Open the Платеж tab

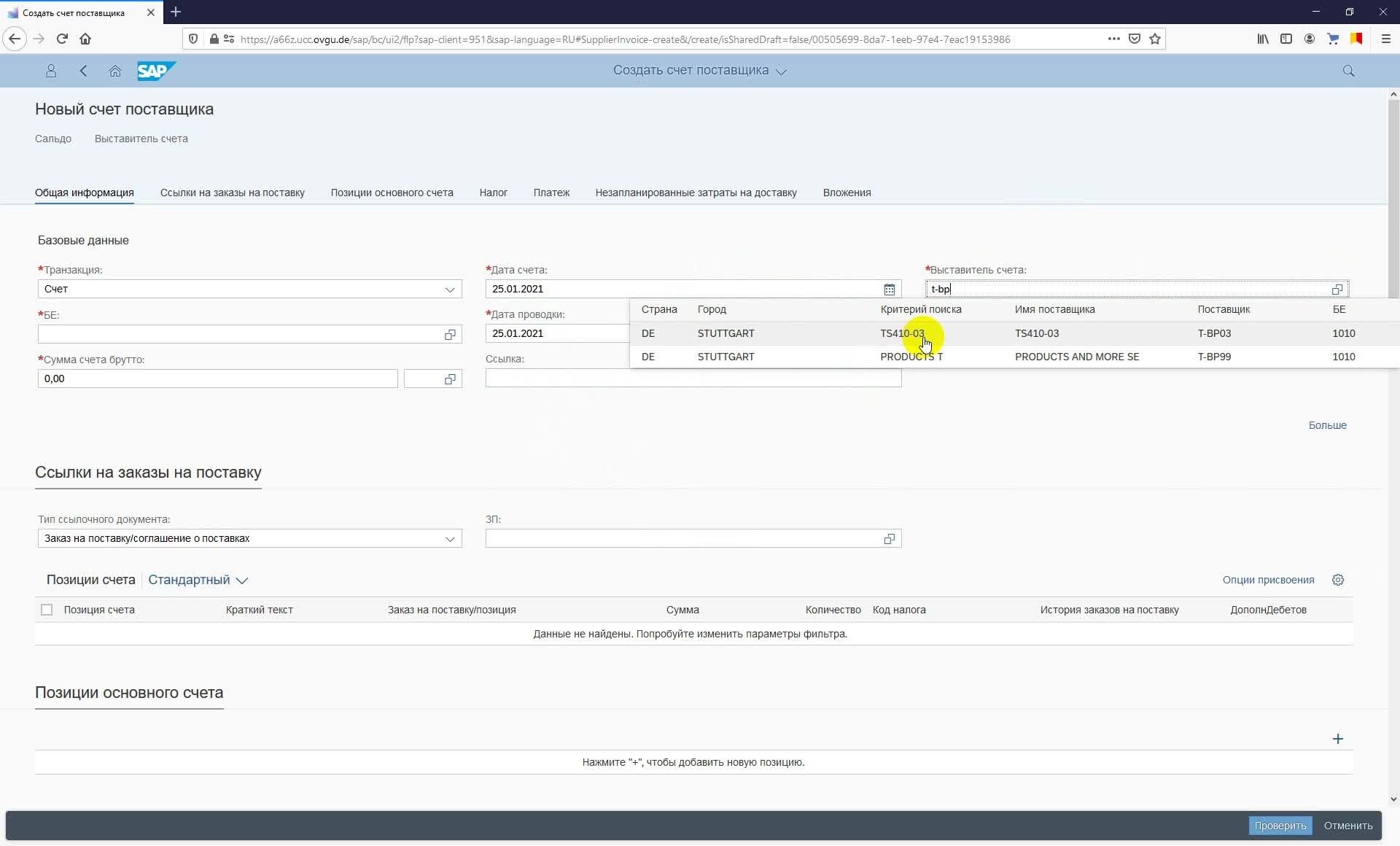coord(551,193)
